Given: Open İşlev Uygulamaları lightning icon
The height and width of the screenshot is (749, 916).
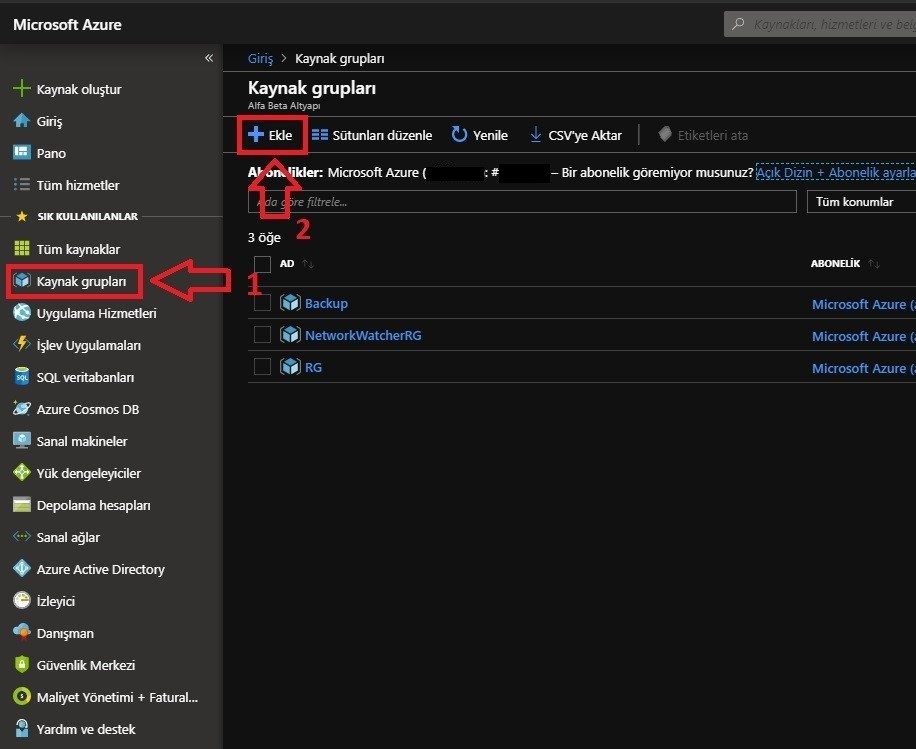Looking at the screenshot, I should click(22, 345).
